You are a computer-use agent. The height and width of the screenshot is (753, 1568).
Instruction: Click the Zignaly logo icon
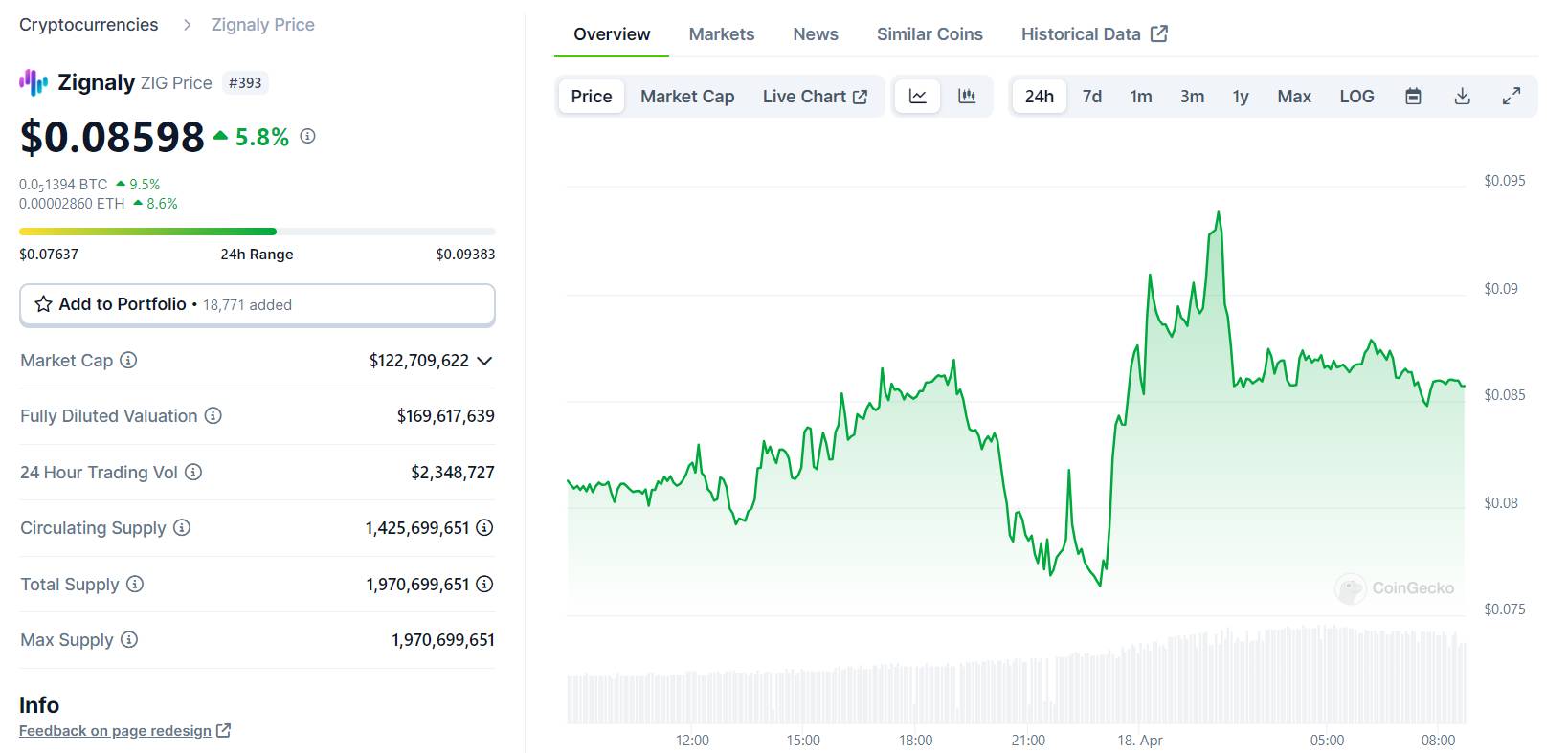point(34,82)
